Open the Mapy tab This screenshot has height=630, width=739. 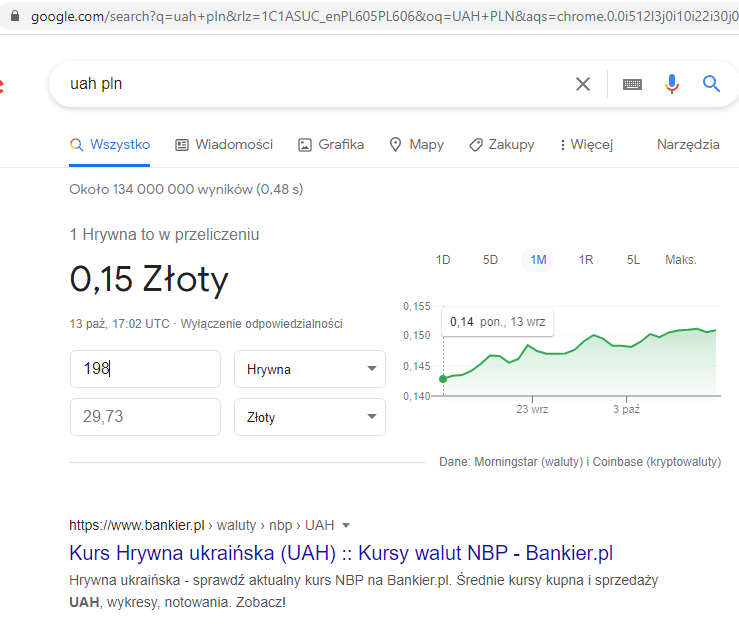coord(416,144)
